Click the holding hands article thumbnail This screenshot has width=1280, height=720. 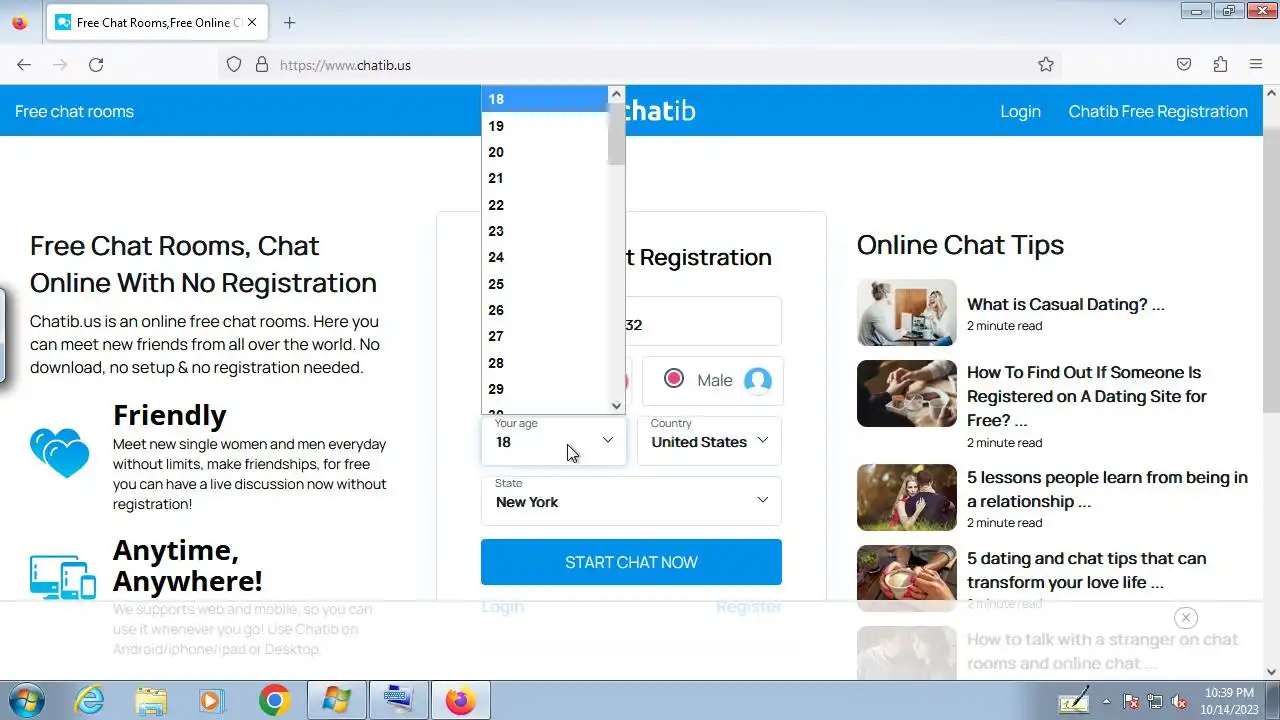[x=906, y=393]
